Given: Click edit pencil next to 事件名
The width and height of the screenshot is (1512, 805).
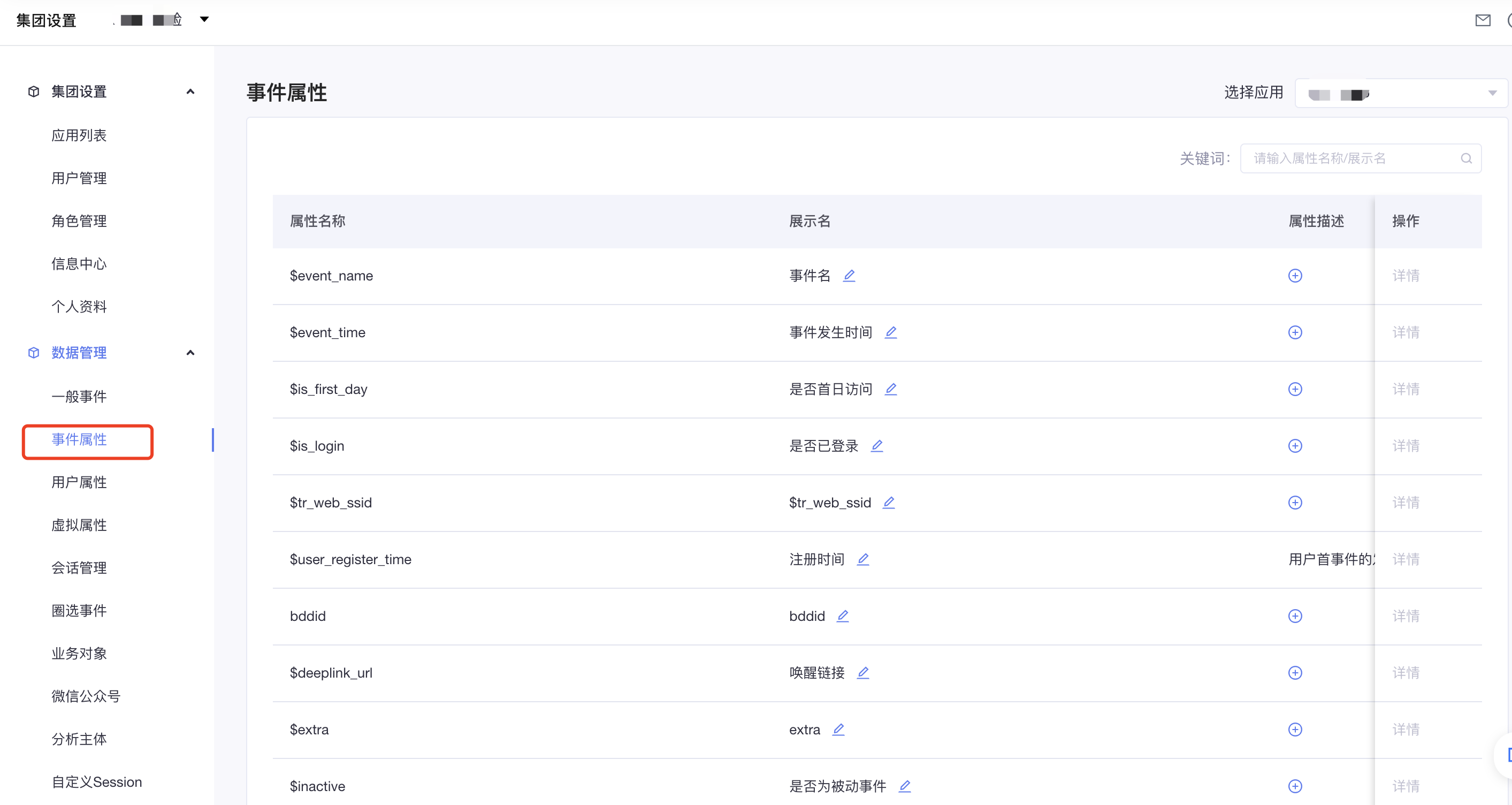Looking at the screenshot, I should coord(849,275).
